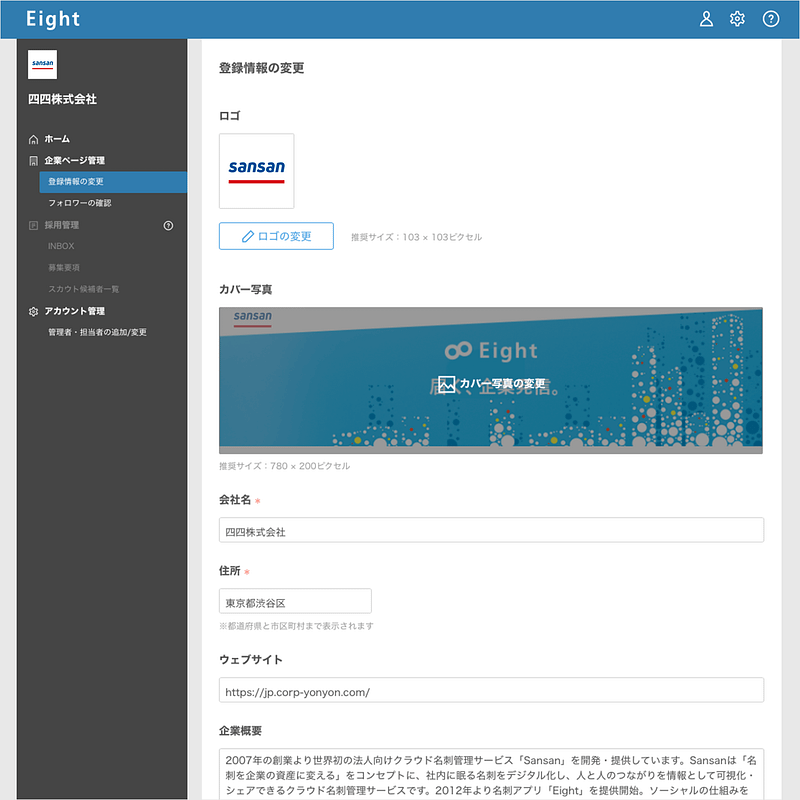800x800 pixels.
Task: Click the 登録情報の変更 page heading
Action: click(x=262, y=68)
